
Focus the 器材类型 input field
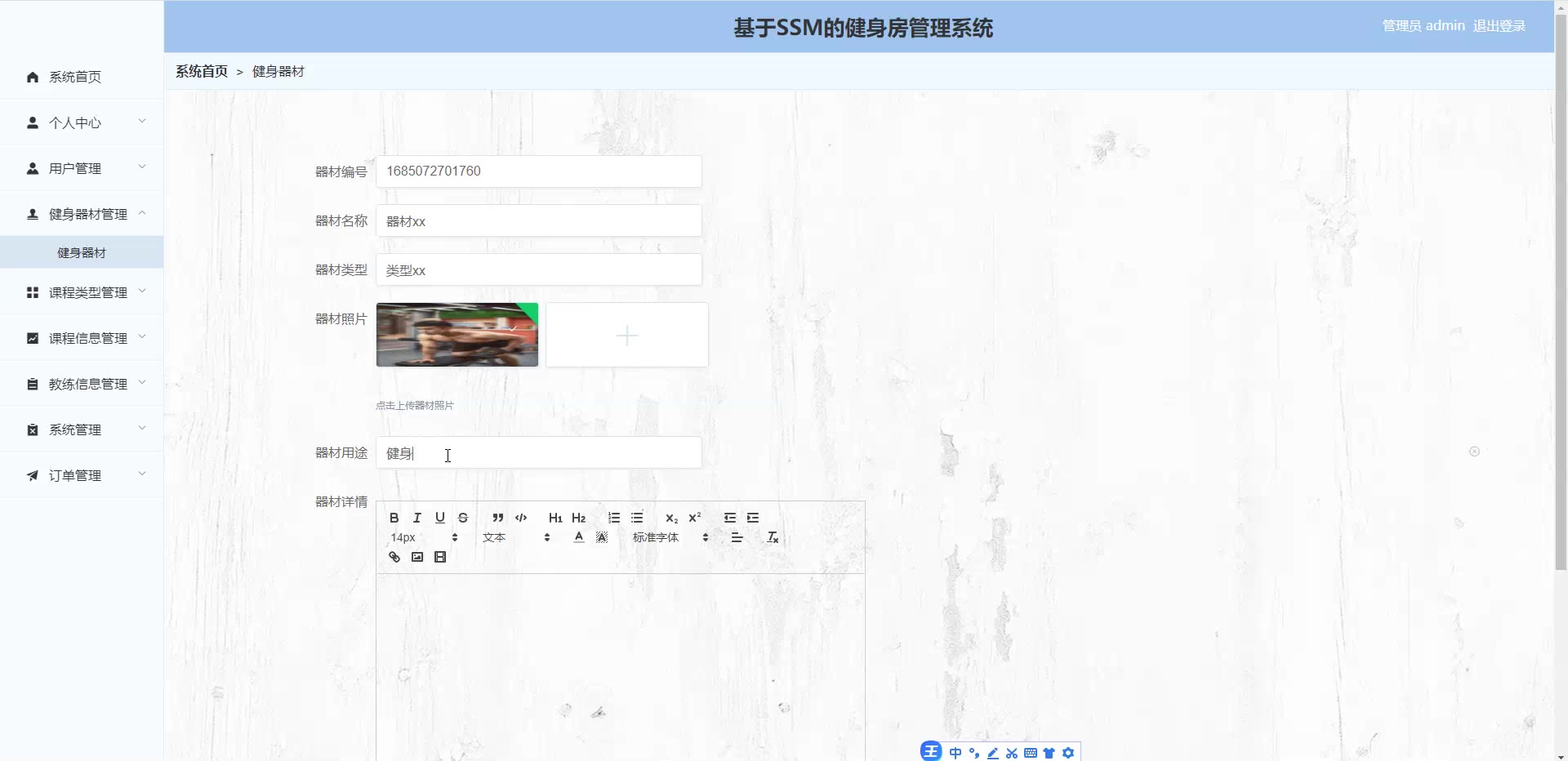click(x=539, y=269)
